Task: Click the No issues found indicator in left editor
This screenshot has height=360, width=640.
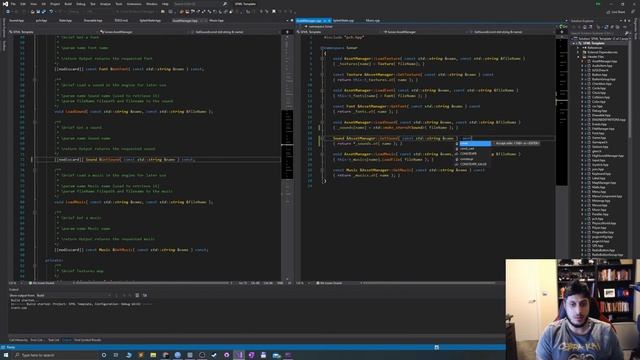Action: click(x=42, y=283)
